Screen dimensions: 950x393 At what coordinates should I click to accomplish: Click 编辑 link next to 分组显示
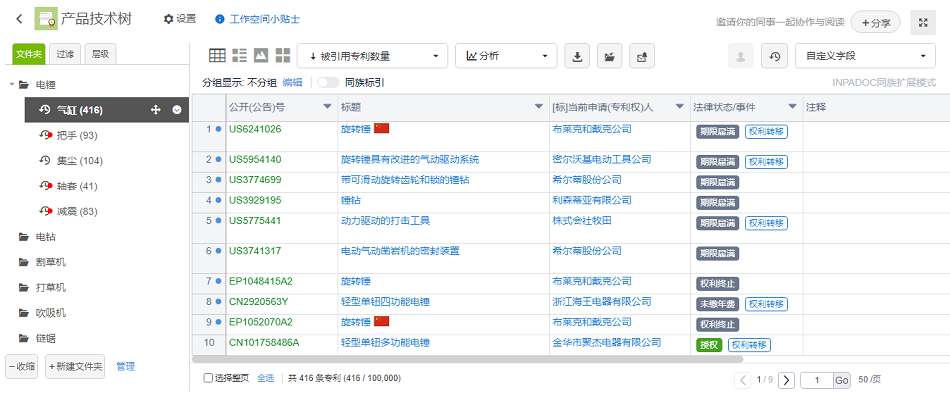tap(292, 82)
